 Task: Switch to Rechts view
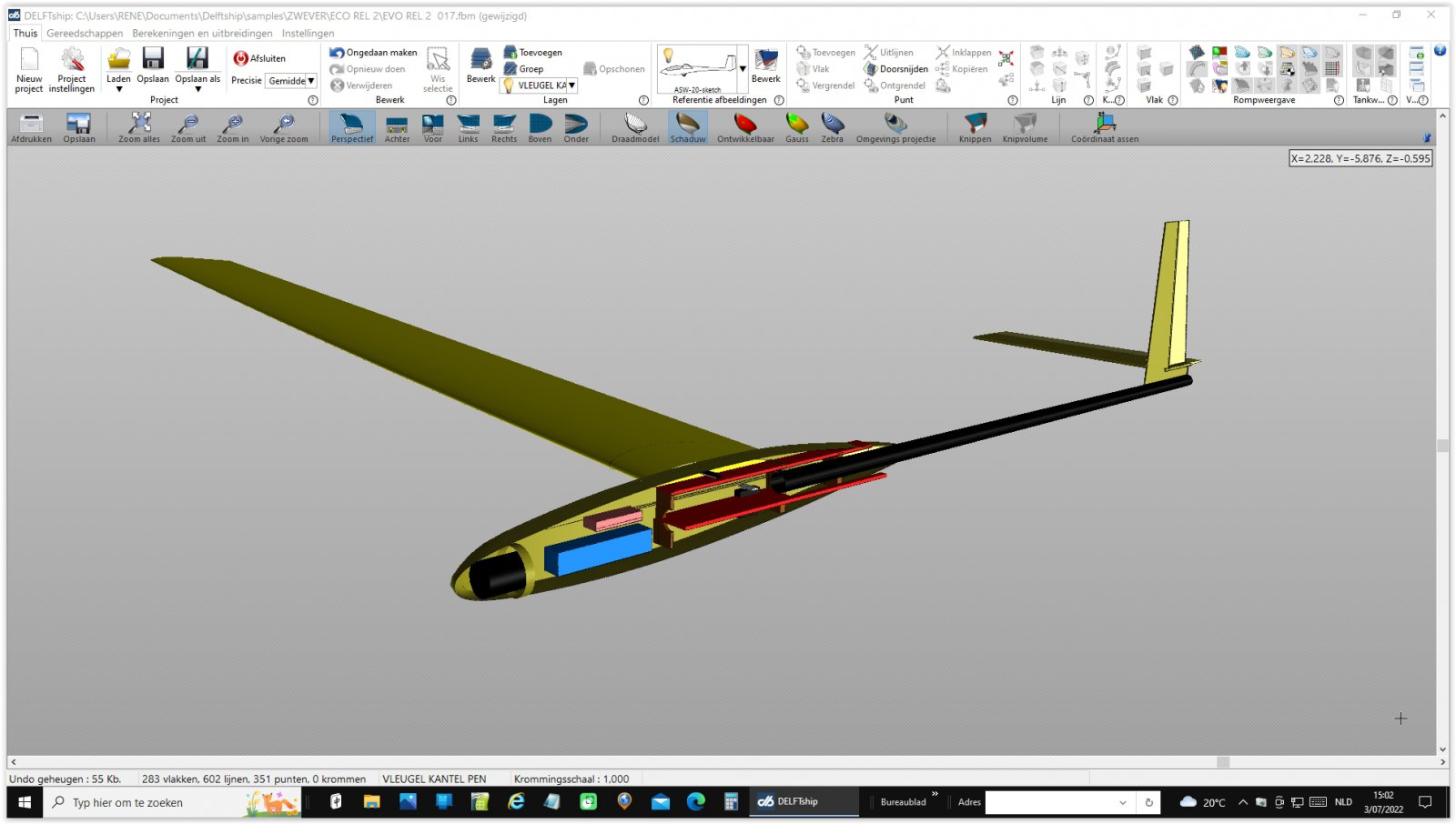(504, 127)
